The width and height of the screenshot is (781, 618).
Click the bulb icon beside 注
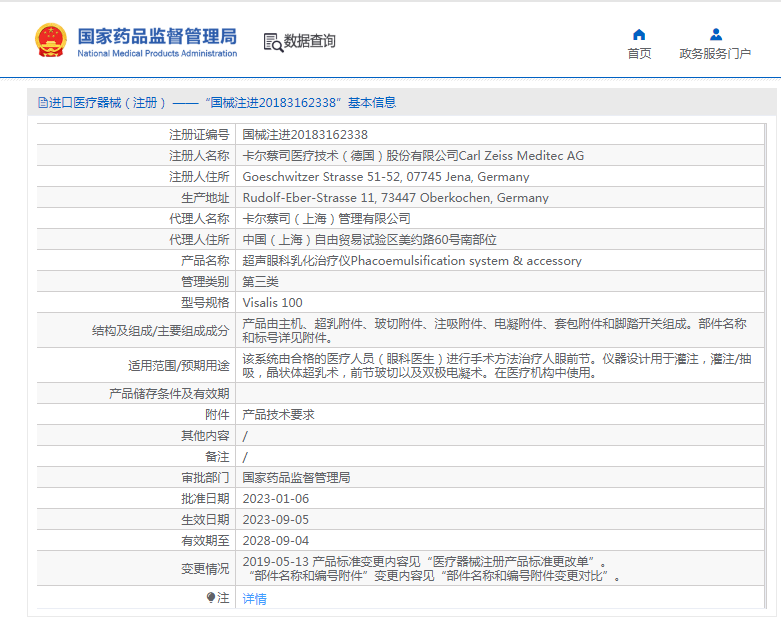click(211, 597)
